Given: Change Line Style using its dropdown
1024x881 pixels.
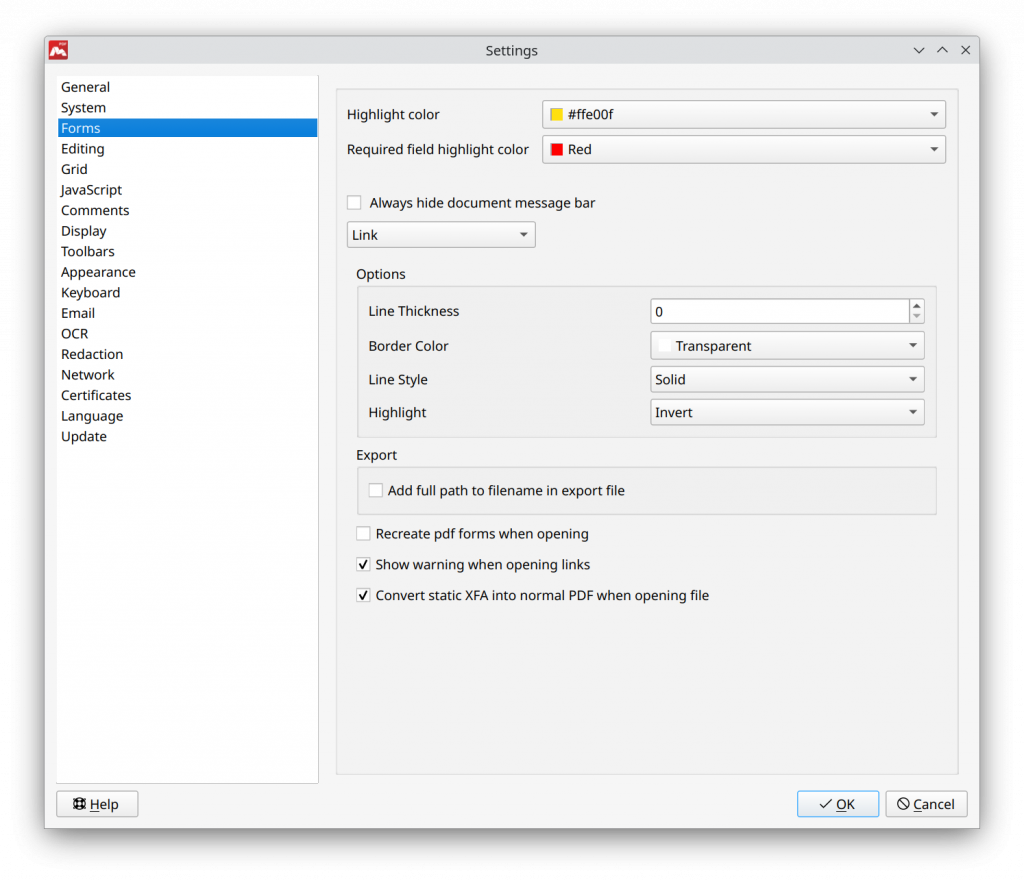Looking at the screenshot, I should coord(786,379).
